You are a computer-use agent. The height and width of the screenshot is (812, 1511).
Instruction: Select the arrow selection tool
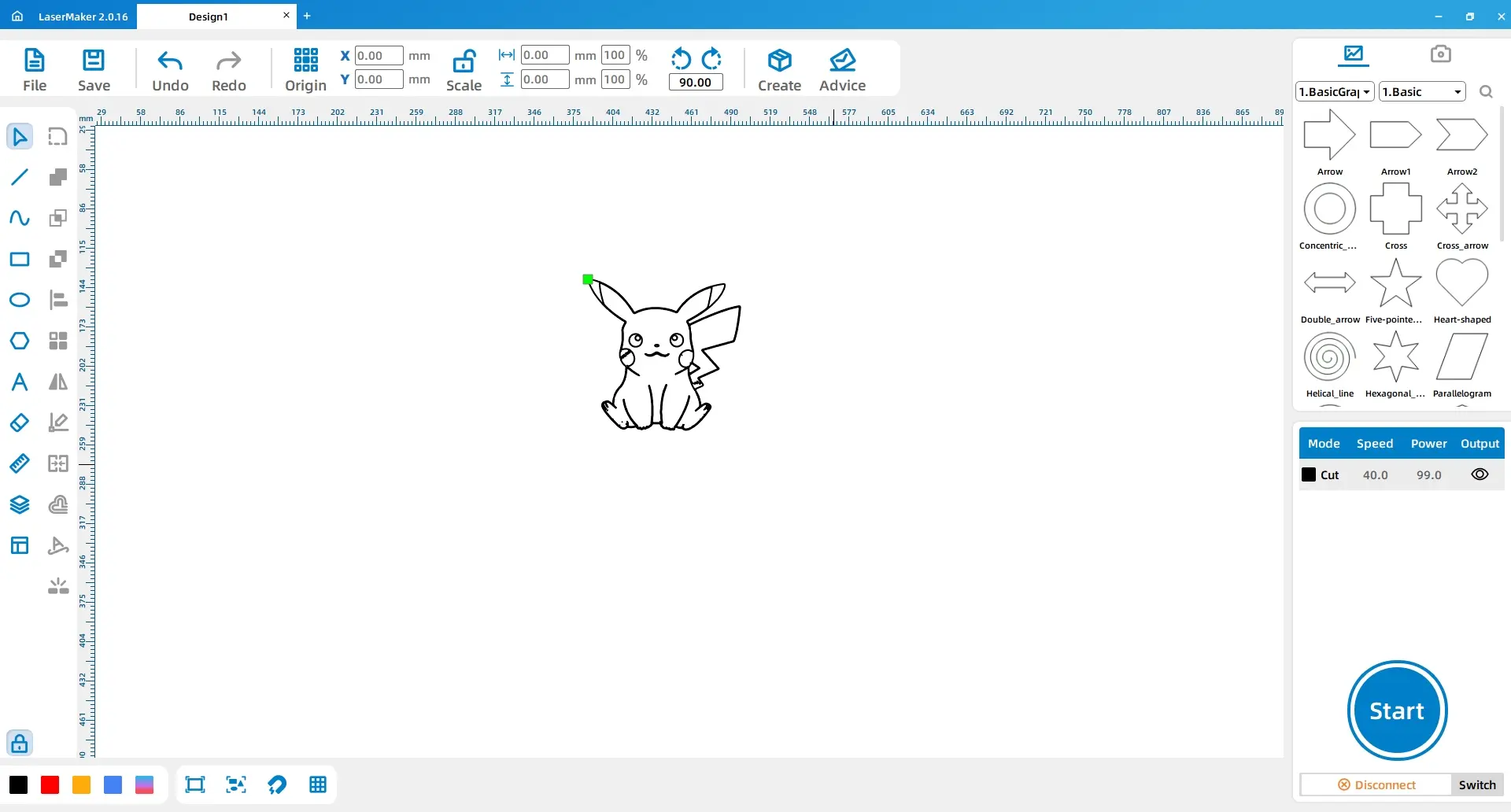[20, 136]
